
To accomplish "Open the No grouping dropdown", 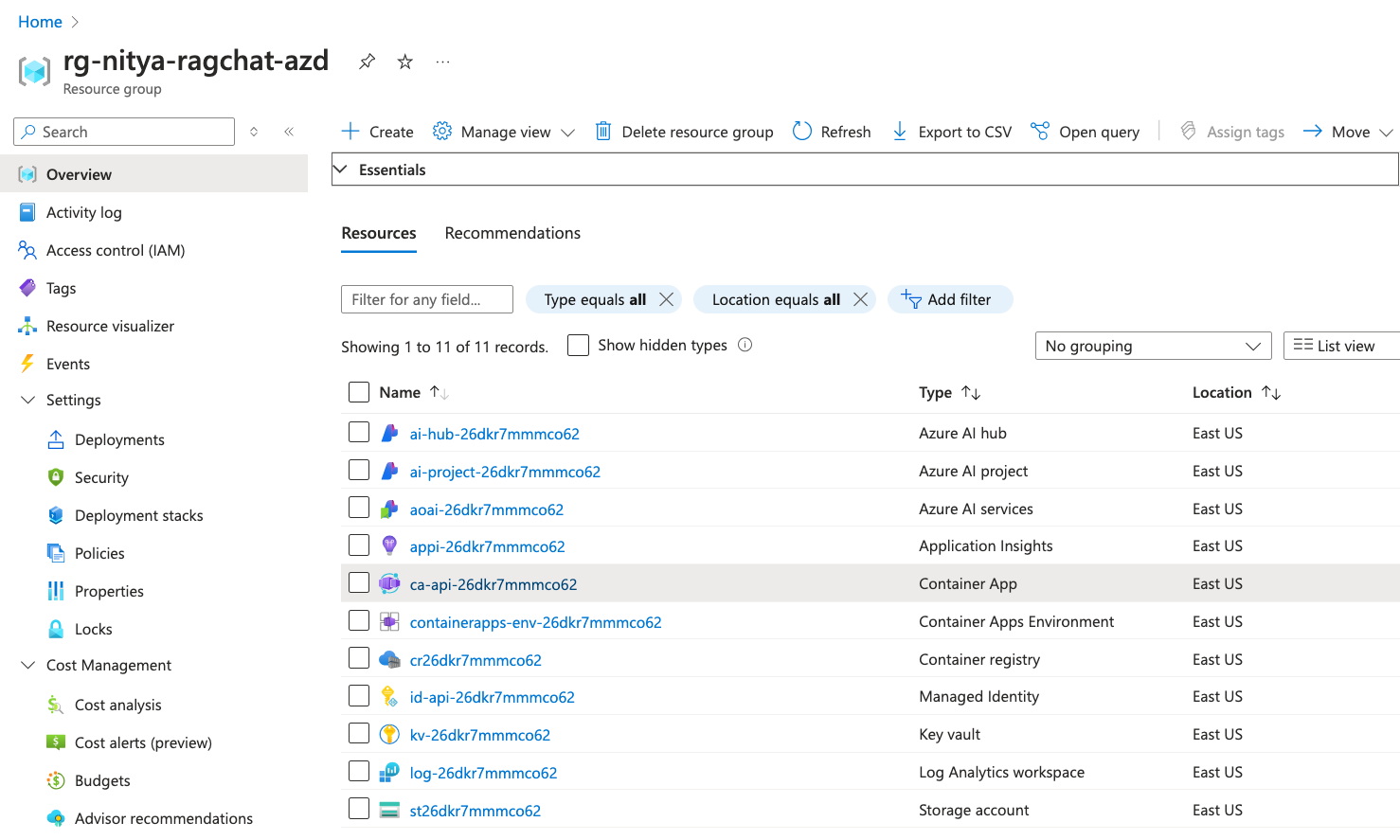I will pos(1153,346).
